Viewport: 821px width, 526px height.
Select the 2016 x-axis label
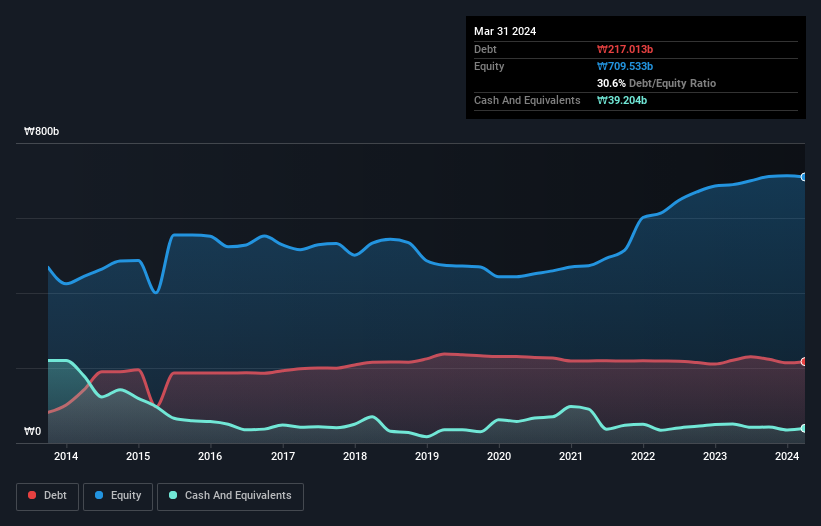210,456
